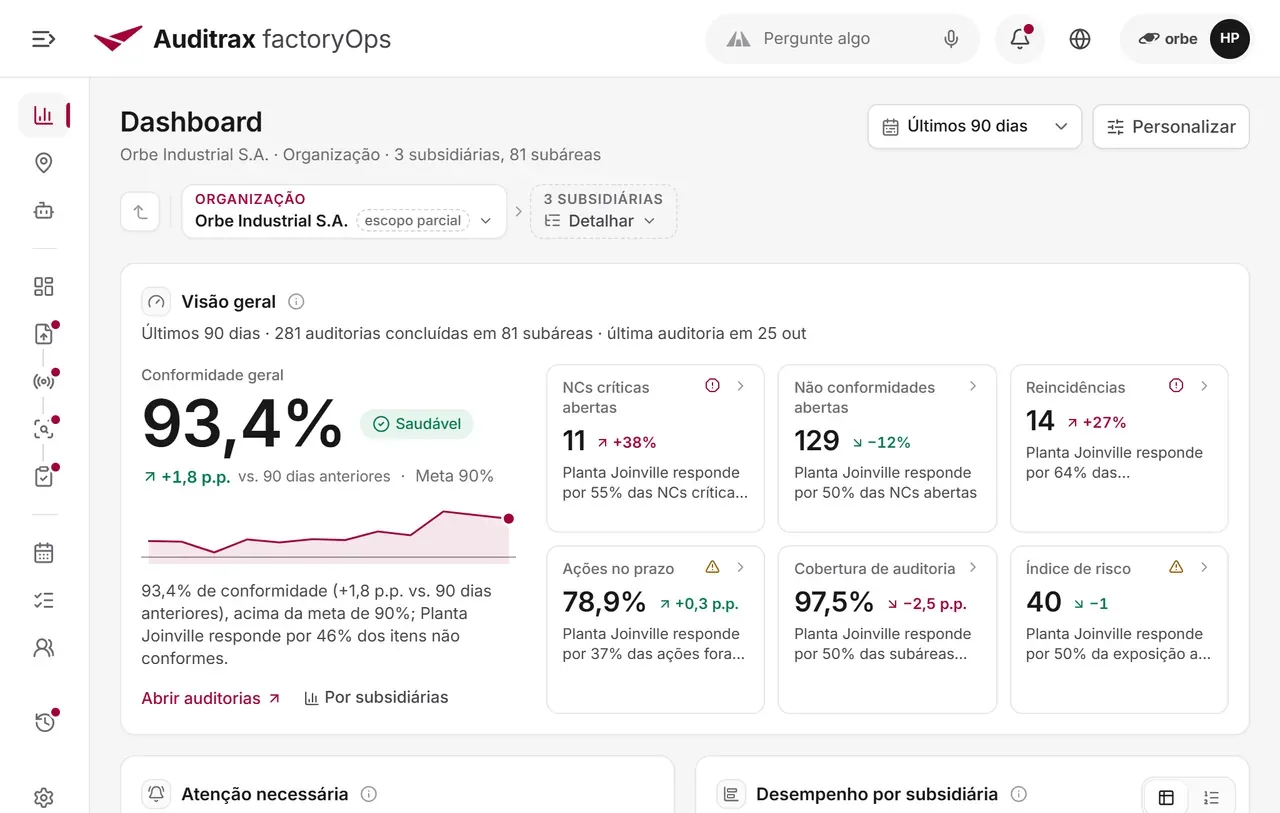
Task: Click the 97,5% audit coverage value
Action: [834, 602]
